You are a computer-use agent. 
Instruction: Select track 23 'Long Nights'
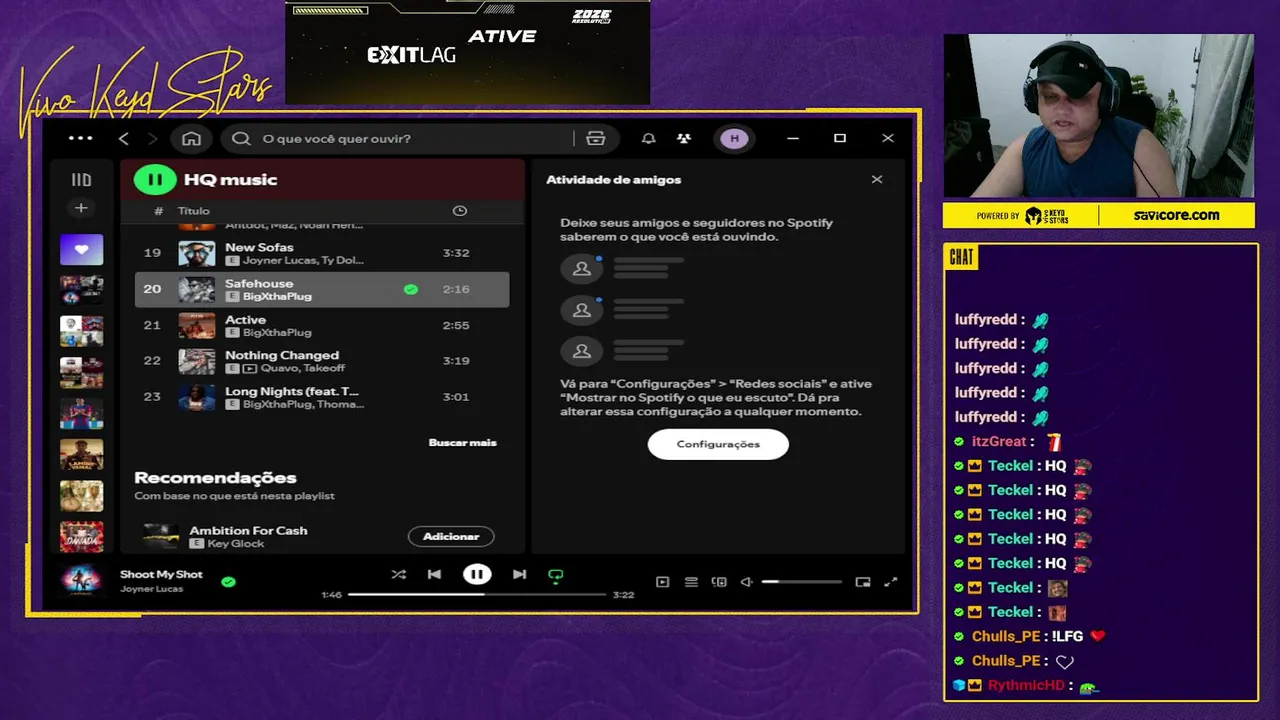[x=322, y=397]
